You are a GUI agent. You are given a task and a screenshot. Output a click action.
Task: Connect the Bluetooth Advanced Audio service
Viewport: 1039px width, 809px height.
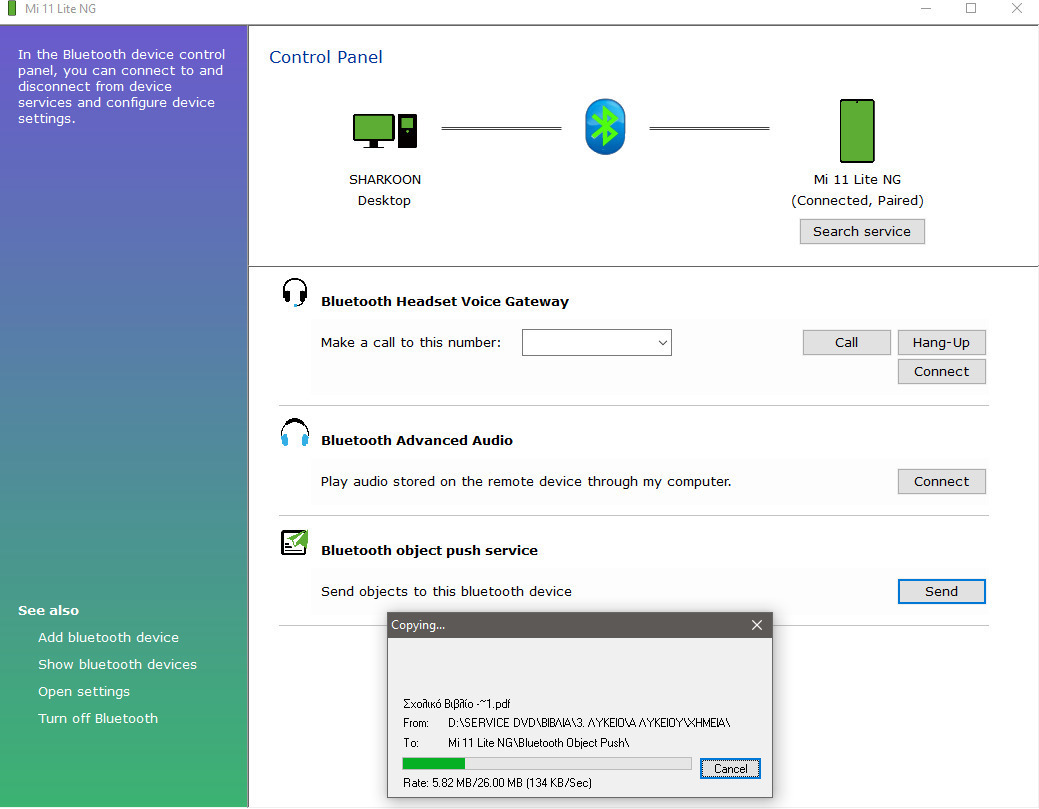coord(941,482)
